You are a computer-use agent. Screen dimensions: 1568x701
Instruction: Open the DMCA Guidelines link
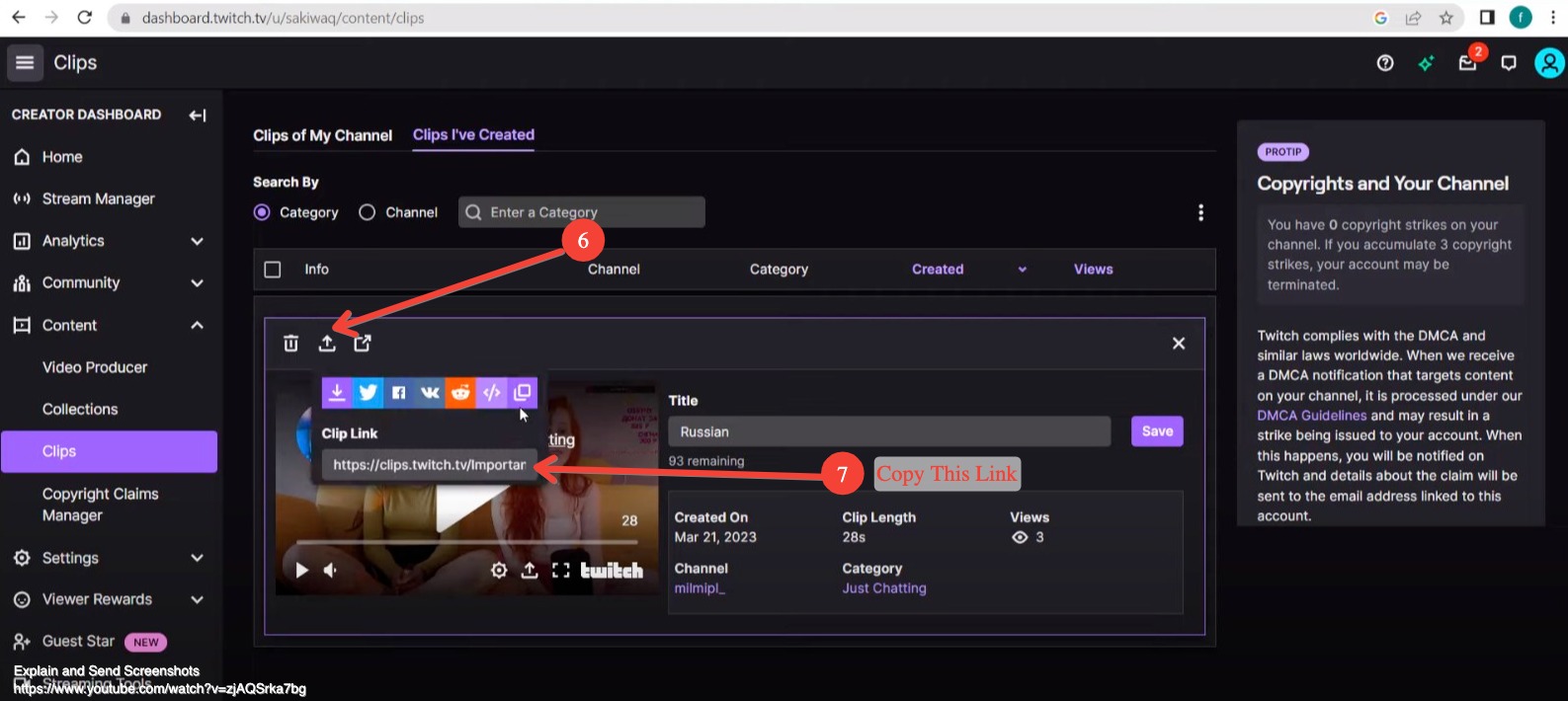click(x=1312, y=416)
